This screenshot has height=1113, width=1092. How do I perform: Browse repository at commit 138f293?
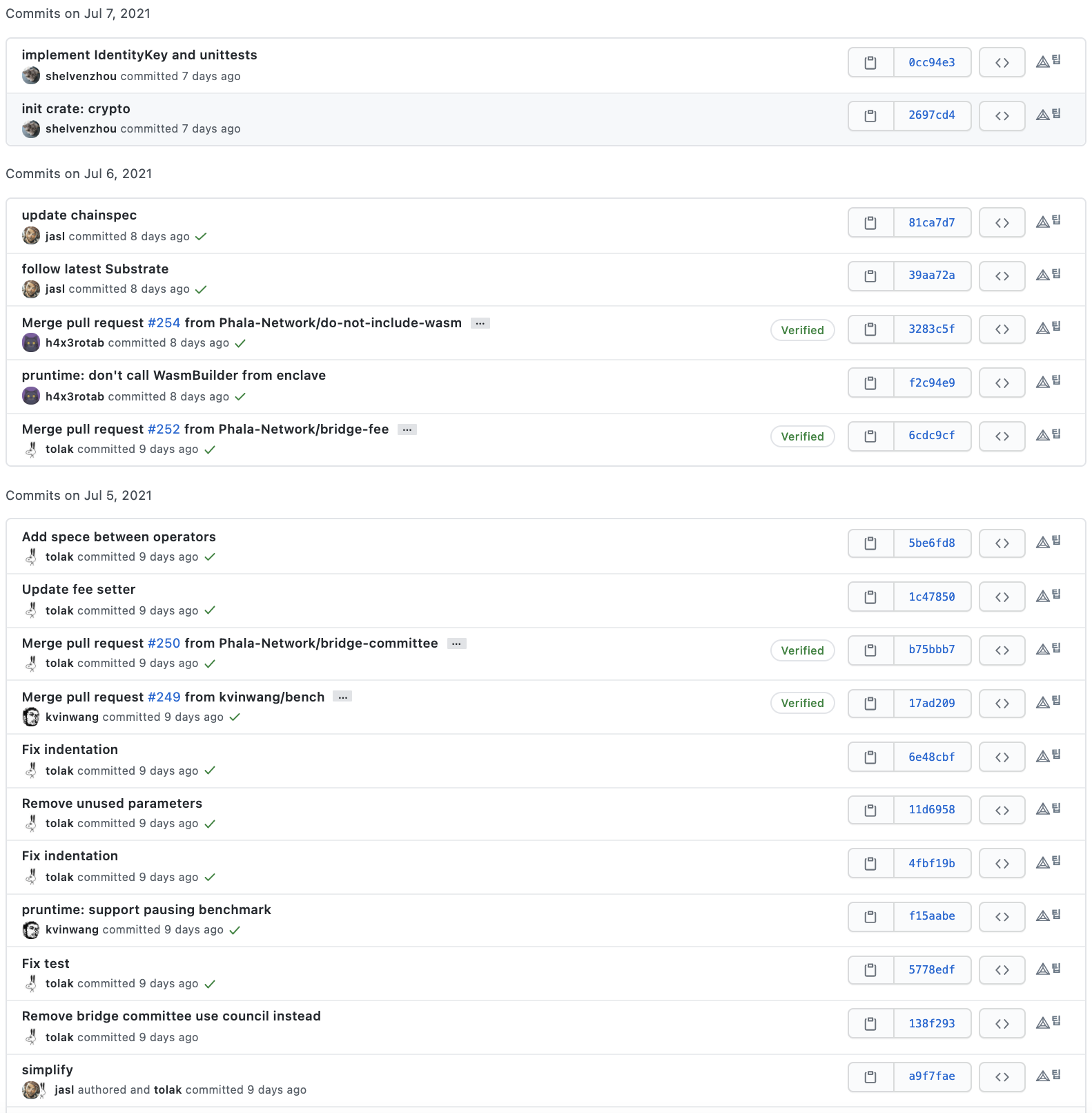[x=1002, y=1024]
